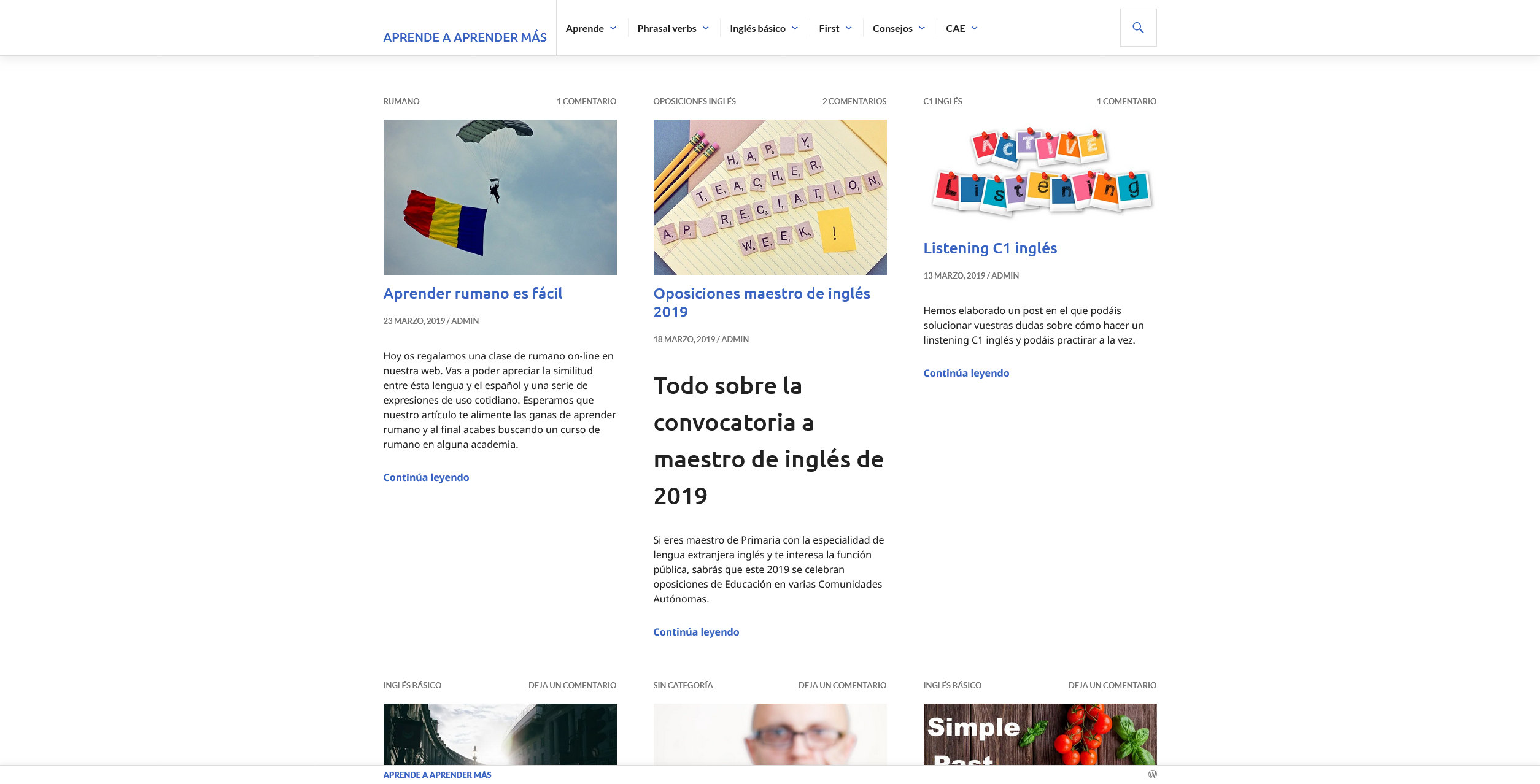The height and width of the screenshot is (784, 1540).
Task: Expand the Aprende menu chevron
Action: click(x=613, y=28)
